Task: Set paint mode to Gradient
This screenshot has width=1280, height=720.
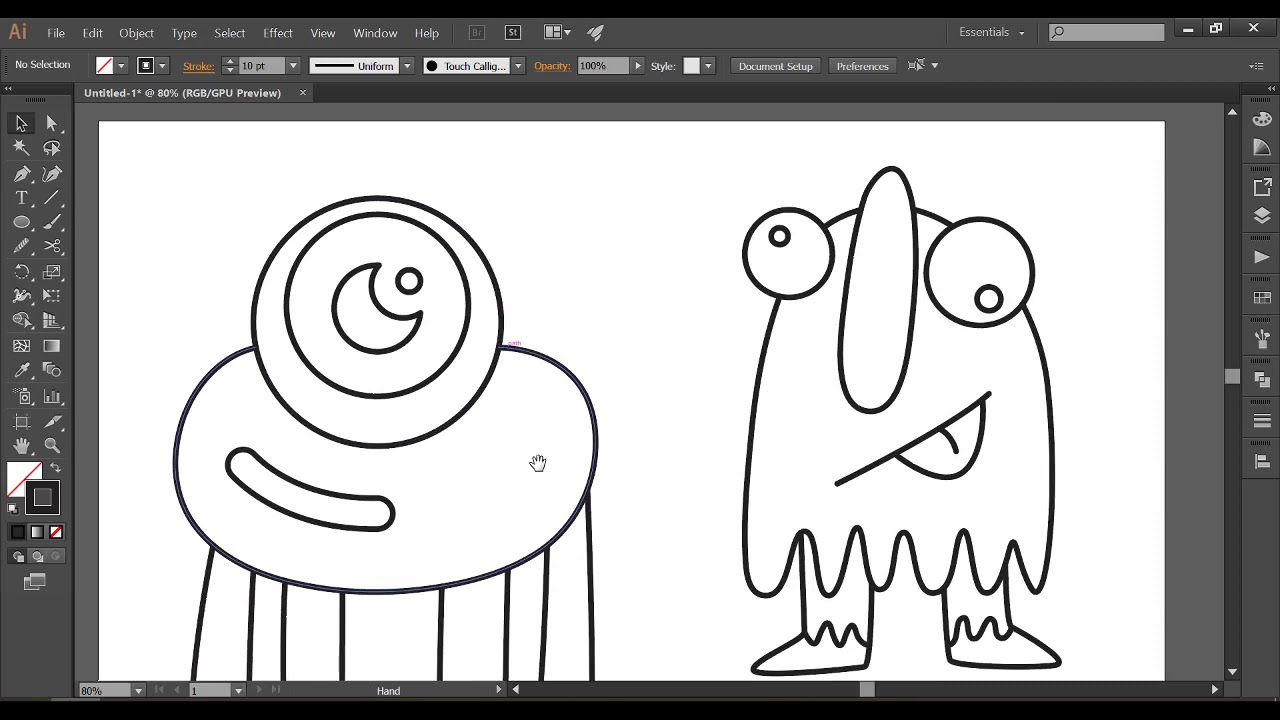Action: point(37,532)
